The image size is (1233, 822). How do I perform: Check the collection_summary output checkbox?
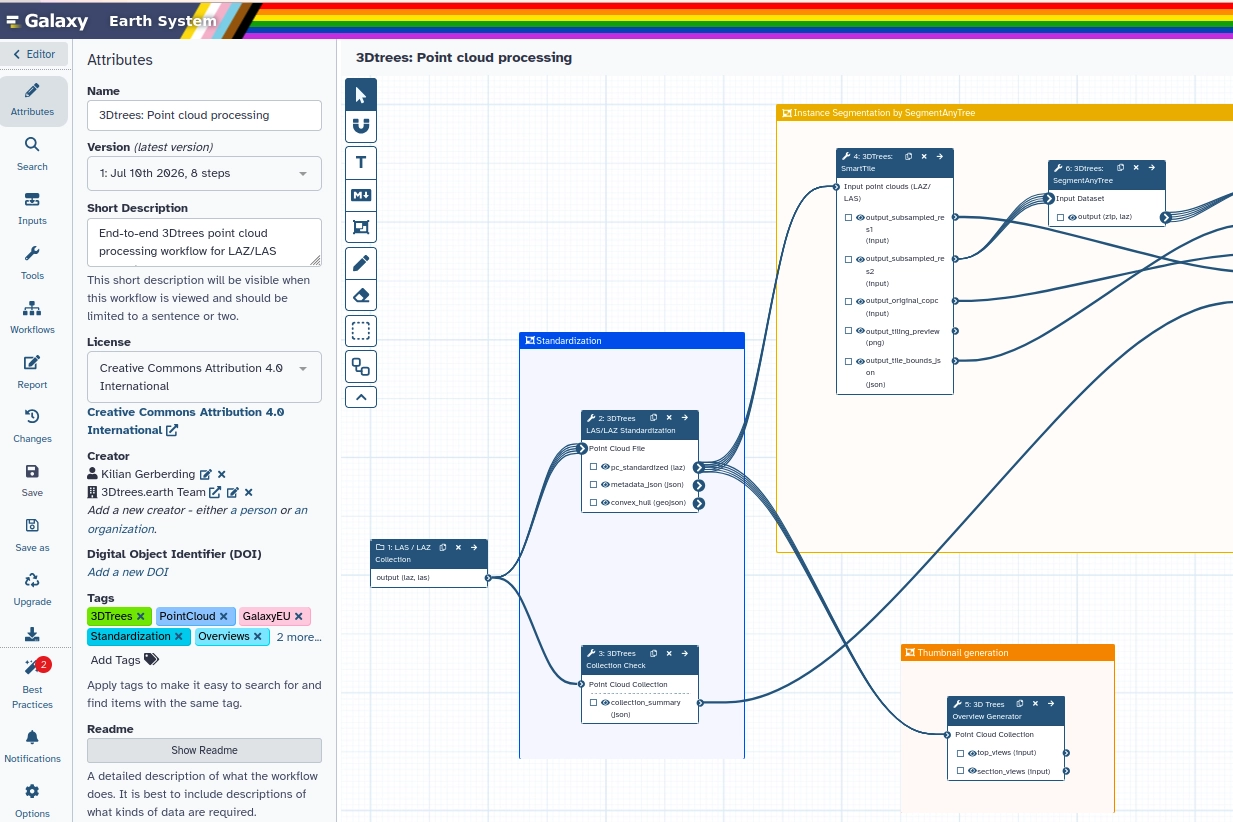coord(593,703)
